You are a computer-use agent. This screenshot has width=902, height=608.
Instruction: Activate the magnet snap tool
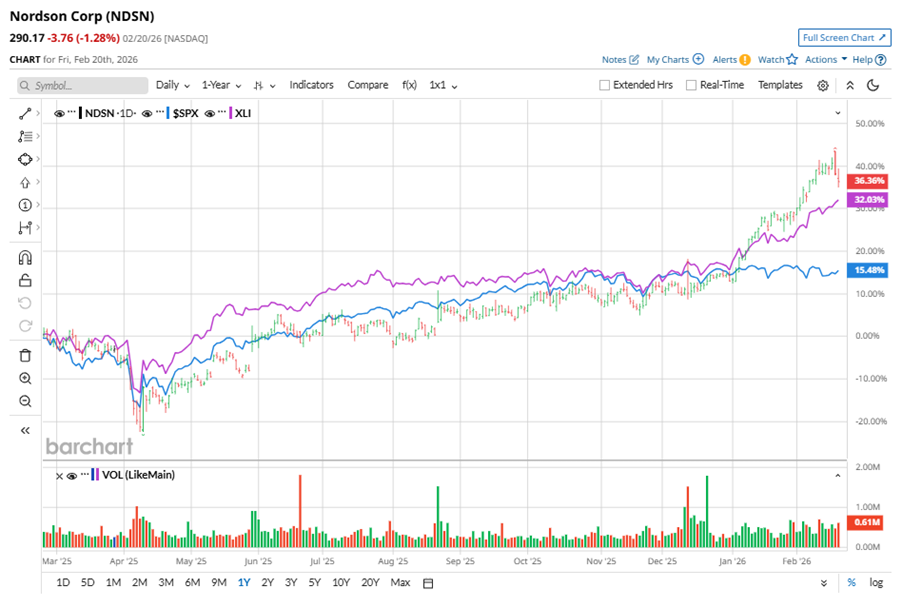(x=23, y=257)
